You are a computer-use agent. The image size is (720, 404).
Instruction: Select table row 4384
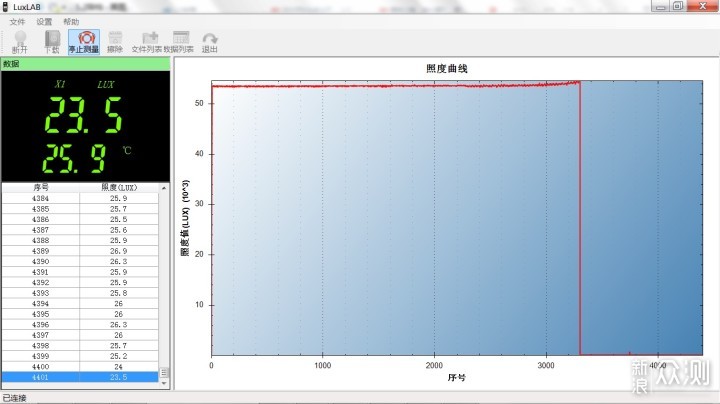(80, 198)
